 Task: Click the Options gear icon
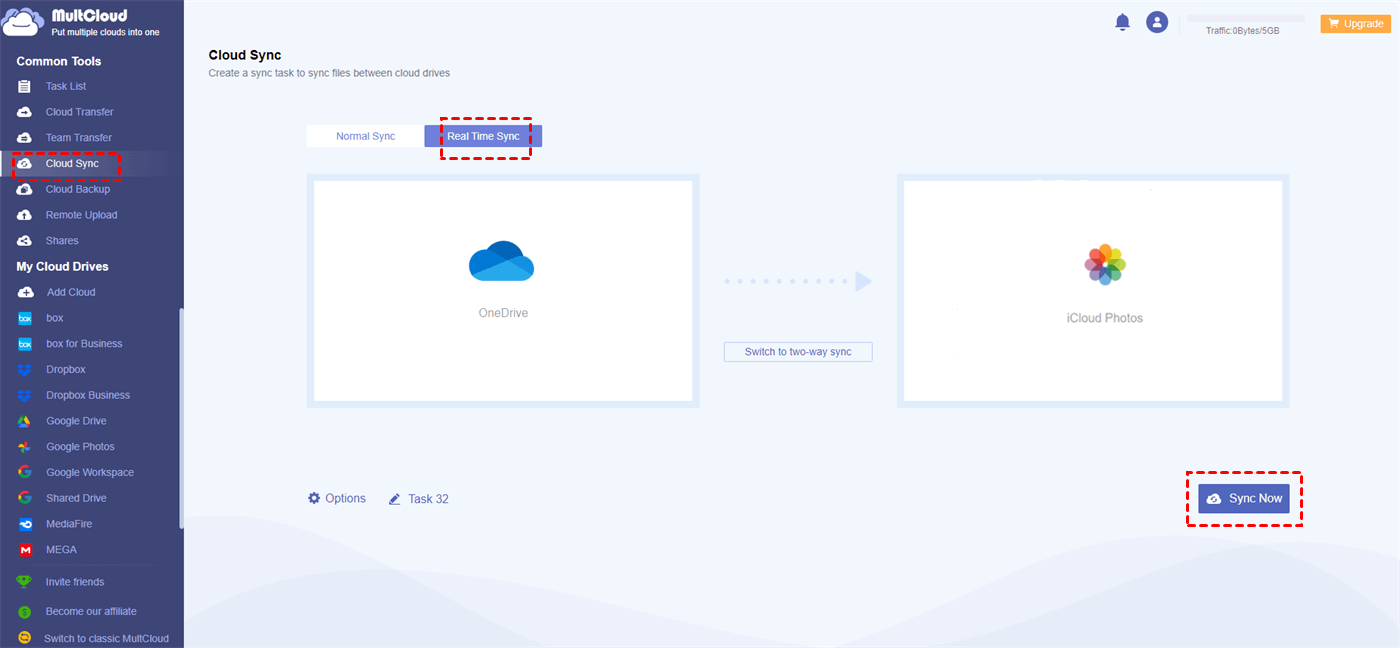click(x=314, y=498)
